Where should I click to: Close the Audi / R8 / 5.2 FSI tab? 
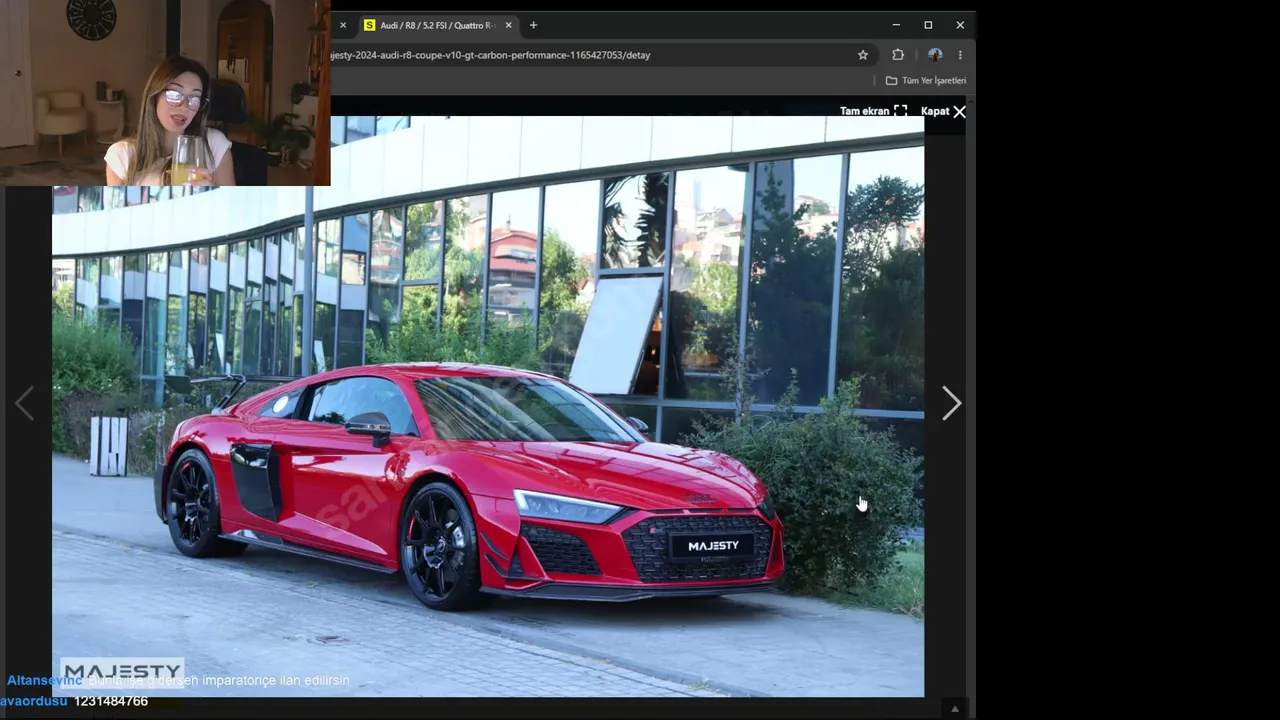pos(508,25)
